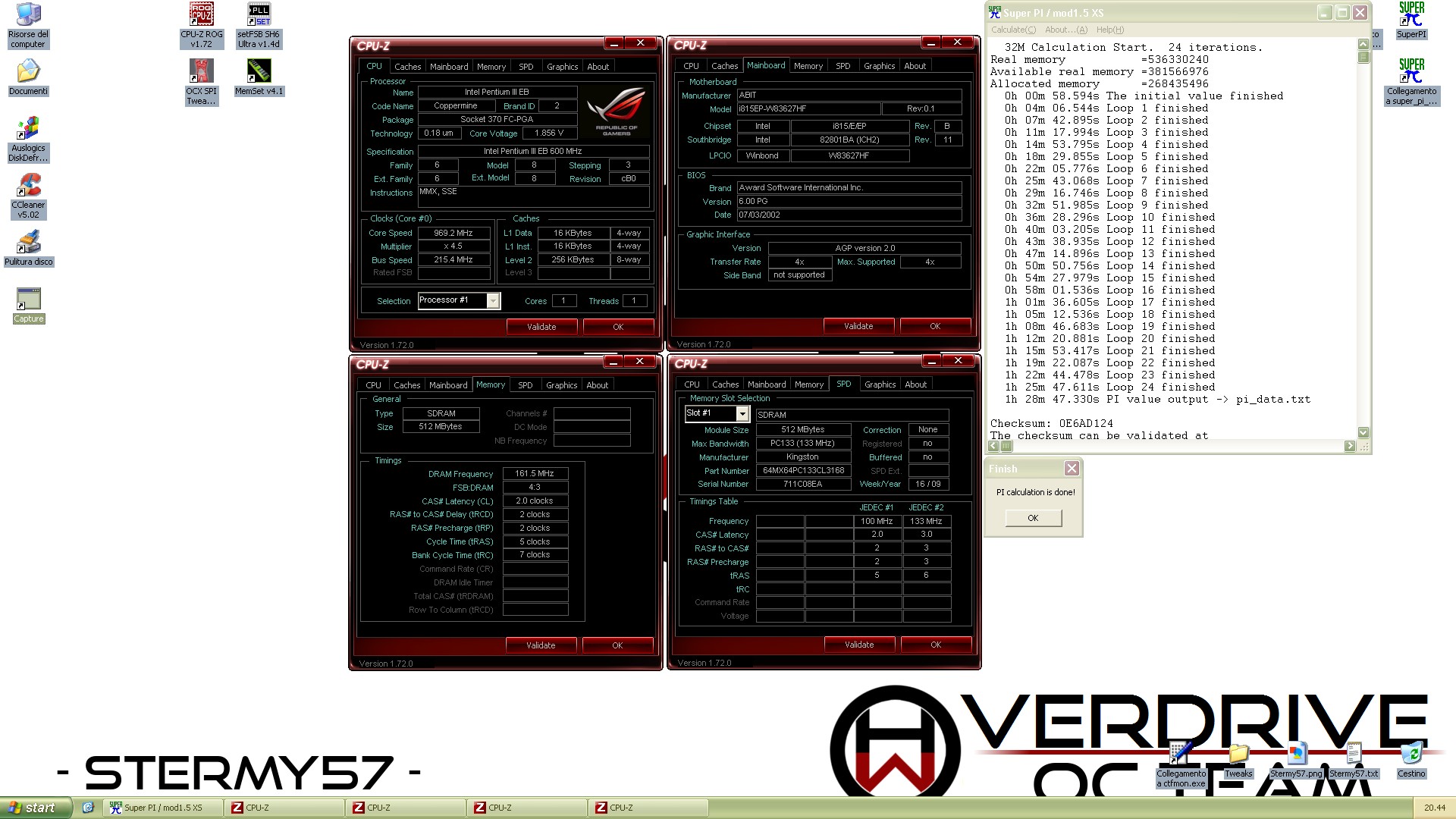Click the BIOS Date 07/03/2002 field

(x=849, y=215)
